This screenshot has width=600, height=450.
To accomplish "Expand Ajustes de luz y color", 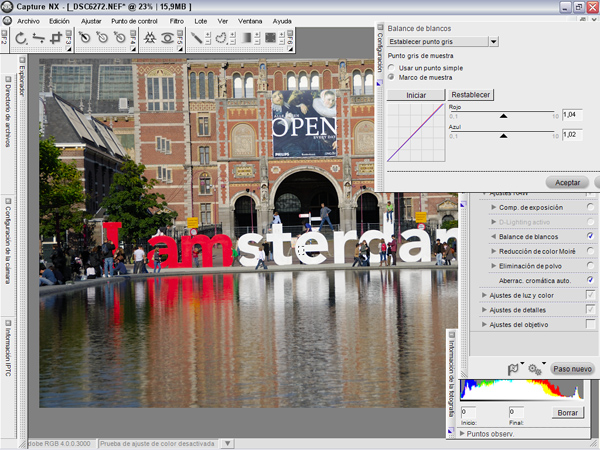I will (484, 295).
